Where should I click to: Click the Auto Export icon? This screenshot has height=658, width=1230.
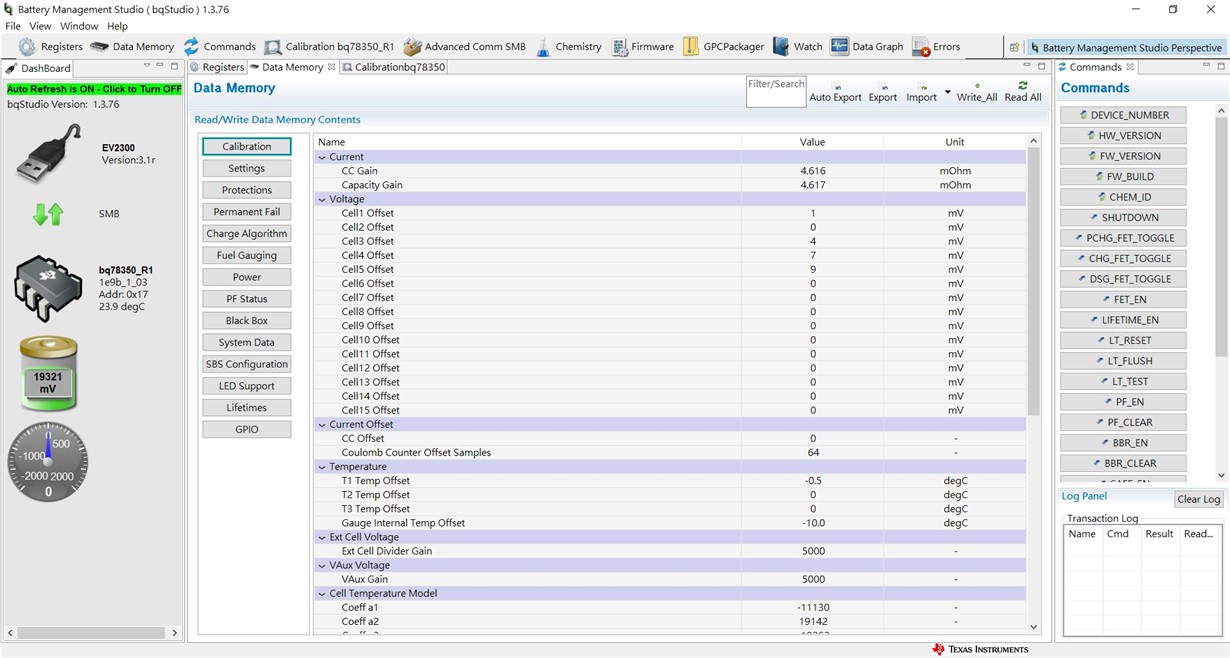tap(836, 87)
